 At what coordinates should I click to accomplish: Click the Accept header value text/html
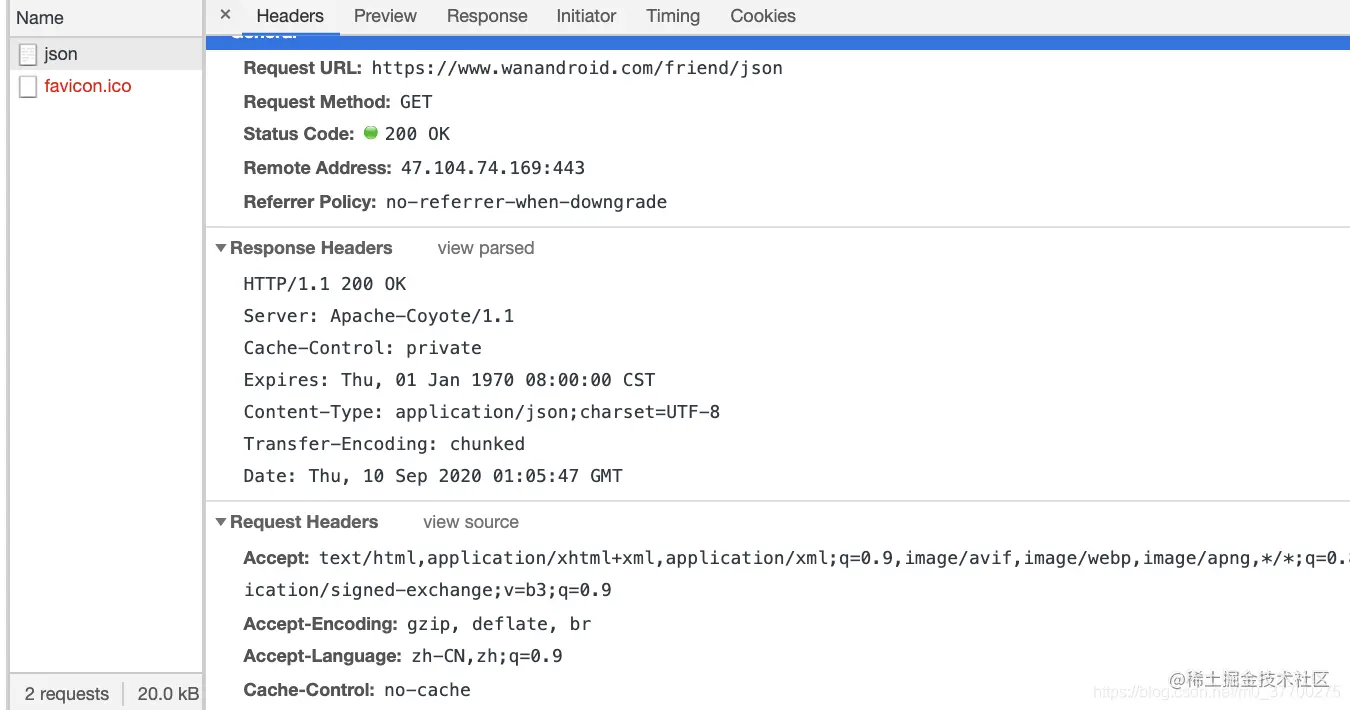coord(834,558)
